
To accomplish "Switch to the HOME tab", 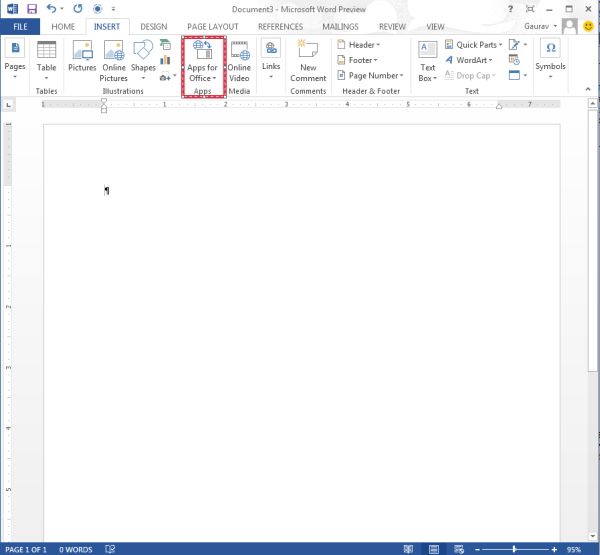I will point(63,27).
